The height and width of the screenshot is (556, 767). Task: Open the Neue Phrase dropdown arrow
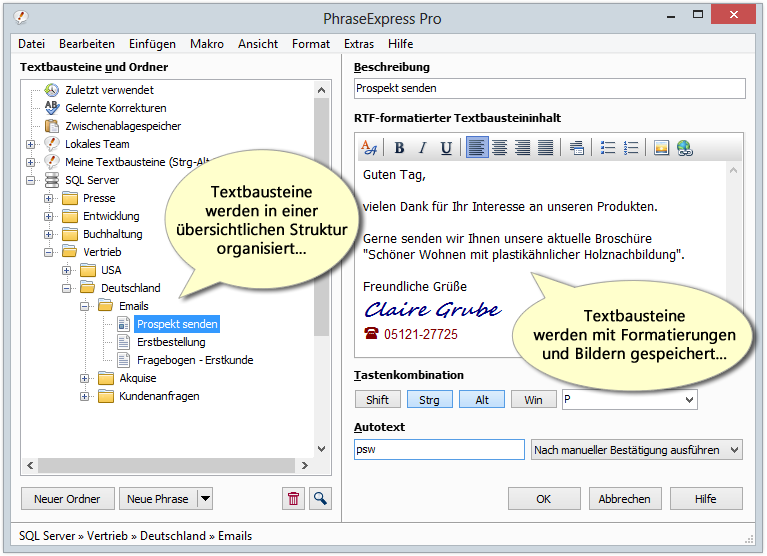pos(205,499)
